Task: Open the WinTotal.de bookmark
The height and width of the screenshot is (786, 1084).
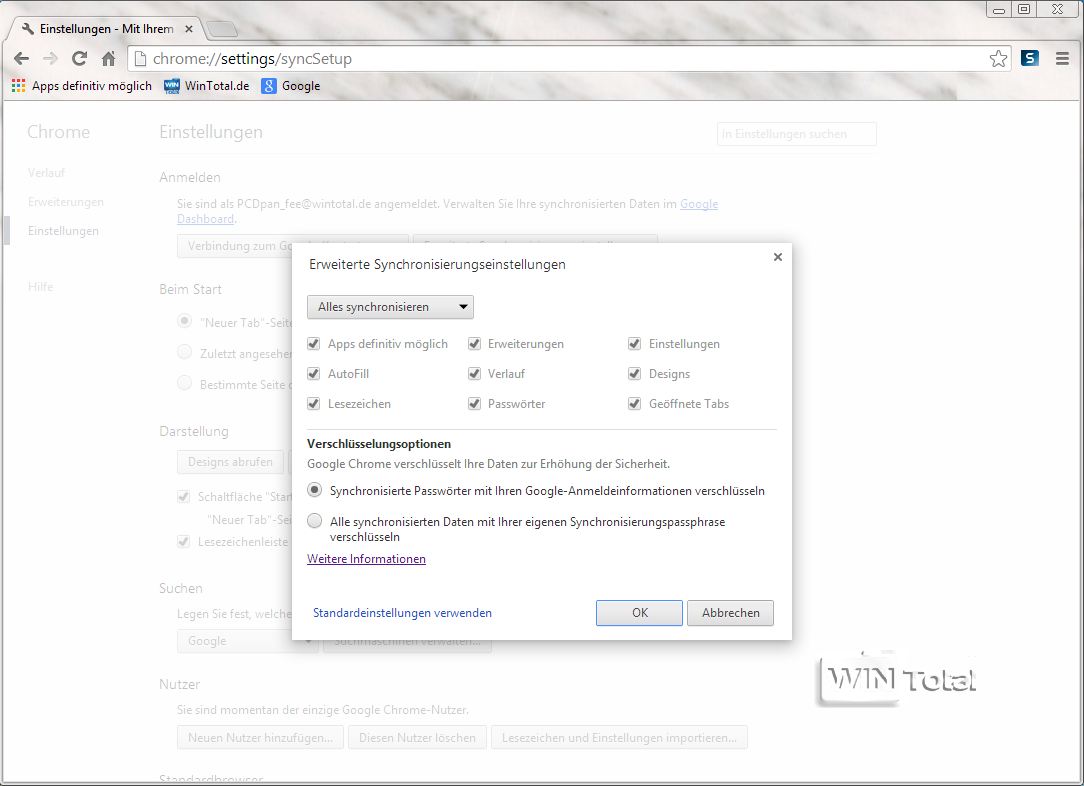Action: pyautogui.click(x=207, y=86)
